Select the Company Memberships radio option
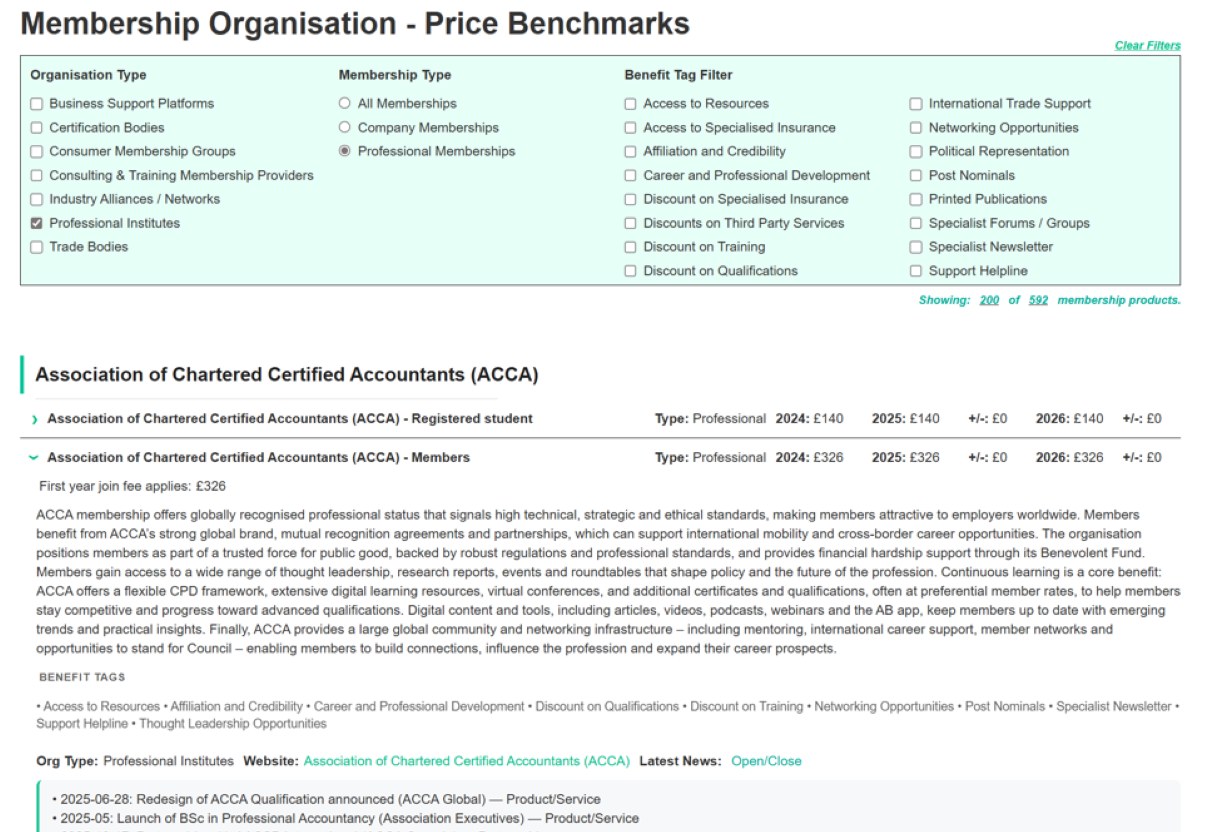This screenshot has width=1216, height=832. click(345, 127)
